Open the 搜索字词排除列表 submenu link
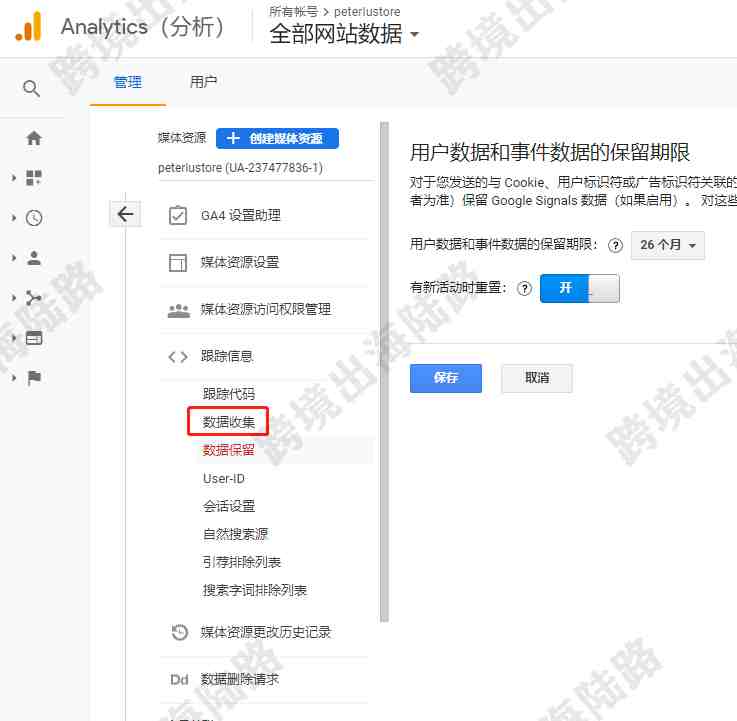 point(254,590)
